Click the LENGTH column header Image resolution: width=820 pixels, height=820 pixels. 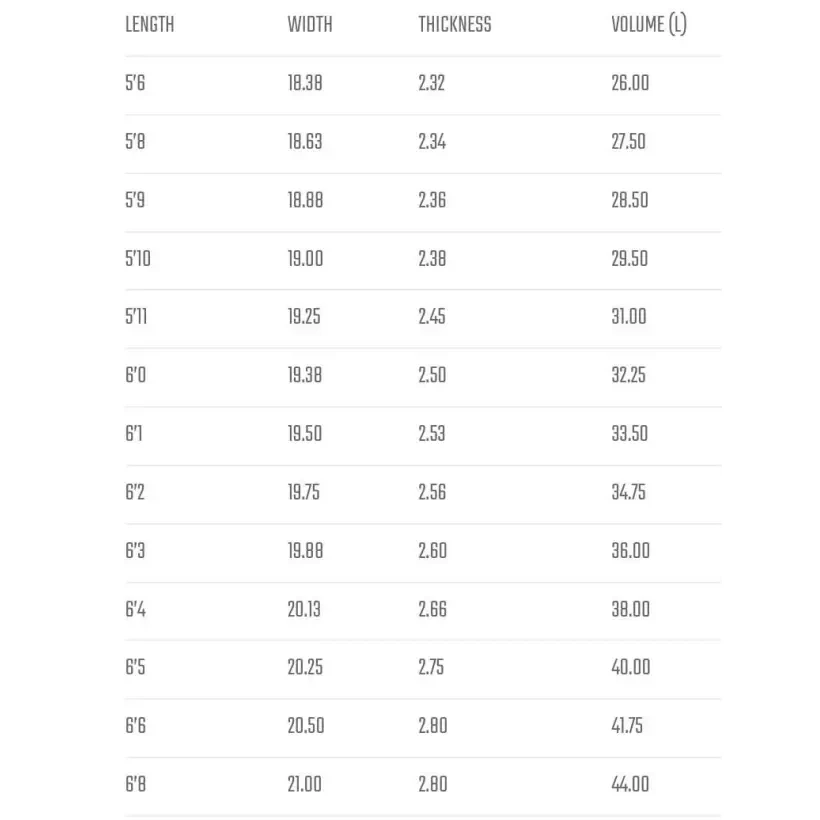click(149, 25)
